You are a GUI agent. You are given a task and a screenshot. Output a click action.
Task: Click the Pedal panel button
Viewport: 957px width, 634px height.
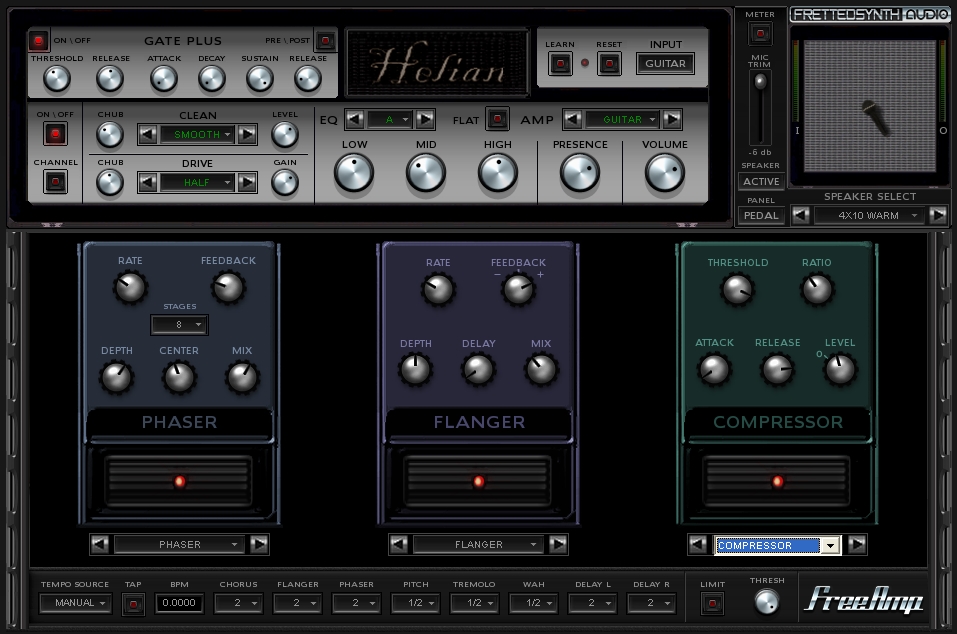pyautogui.click(x=761, y=215)
